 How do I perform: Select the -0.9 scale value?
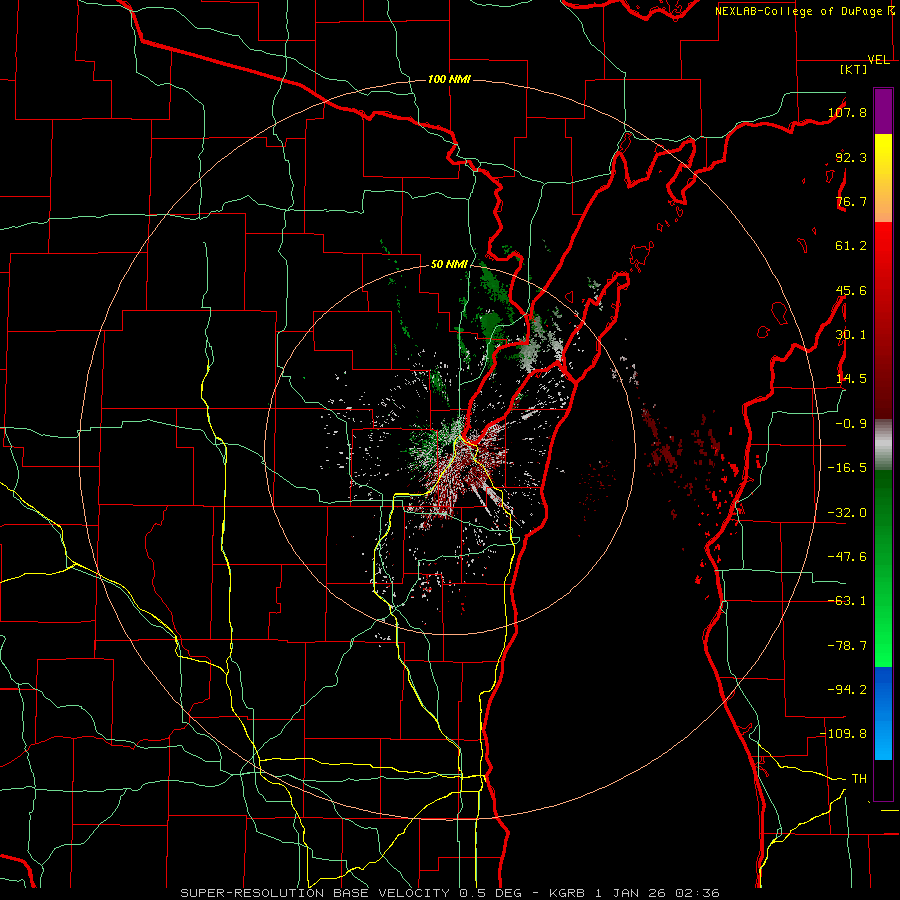(x=851, y=424)
